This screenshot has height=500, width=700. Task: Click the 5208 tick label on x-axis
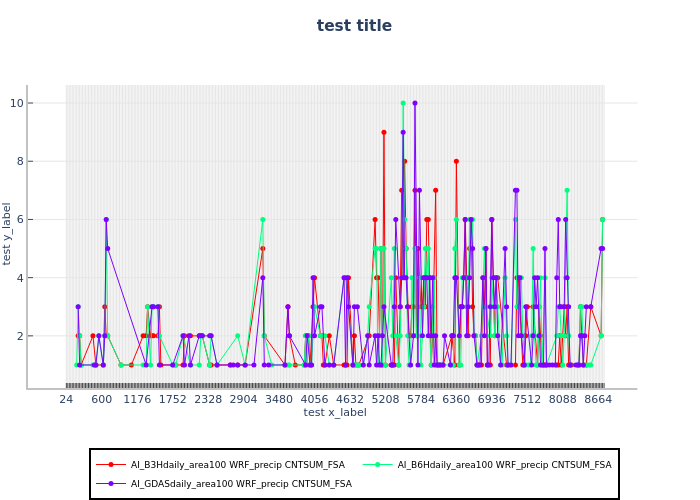tap(386, 399)
